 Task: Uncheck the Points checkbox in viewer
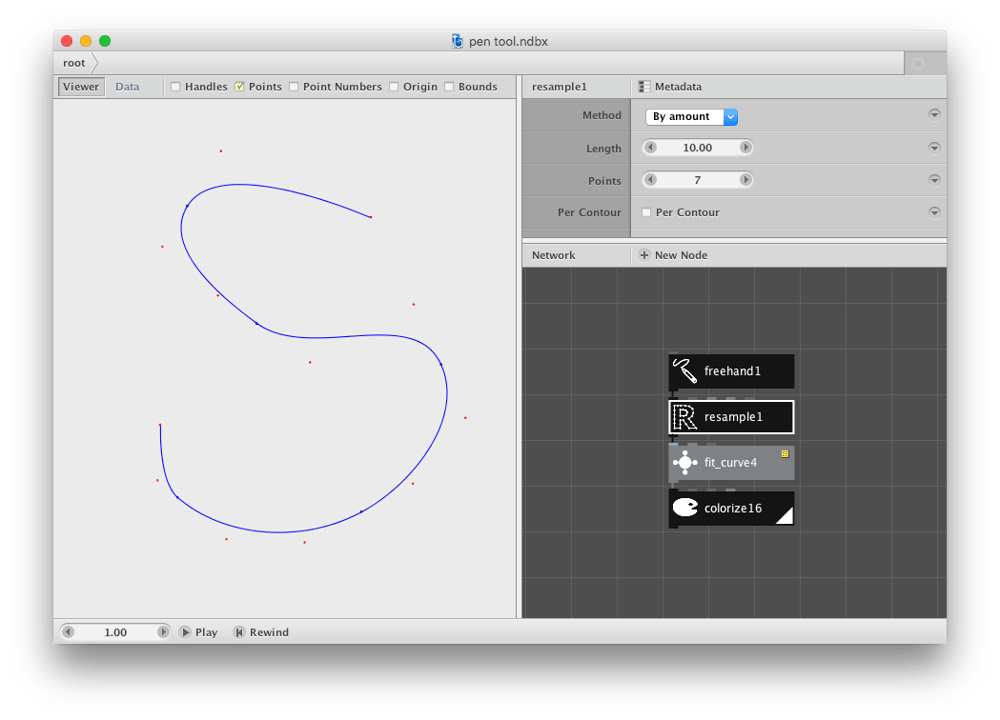pos(239,87)
